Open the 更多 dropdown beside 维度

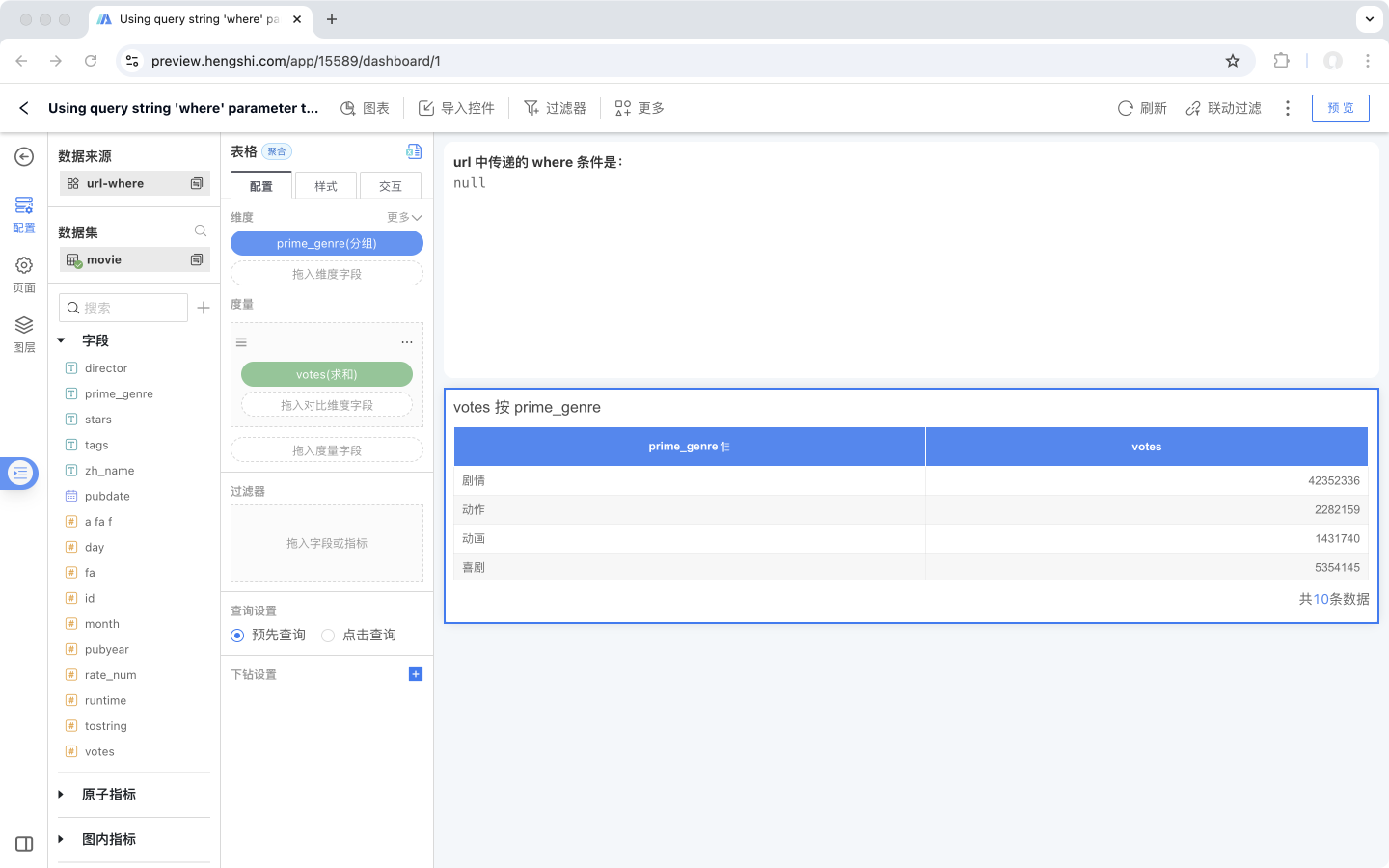(x=404, y=218)
